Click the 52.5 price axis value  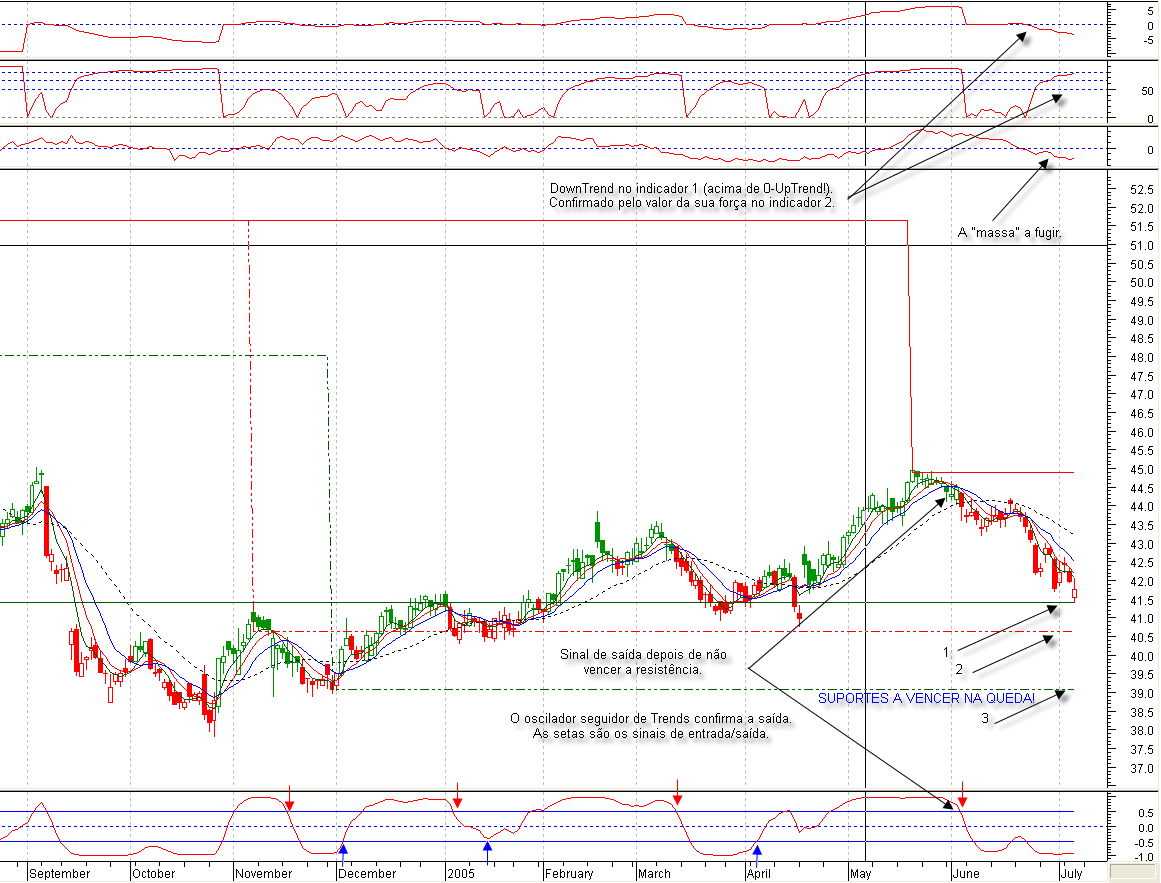[x=1142, y=189]
